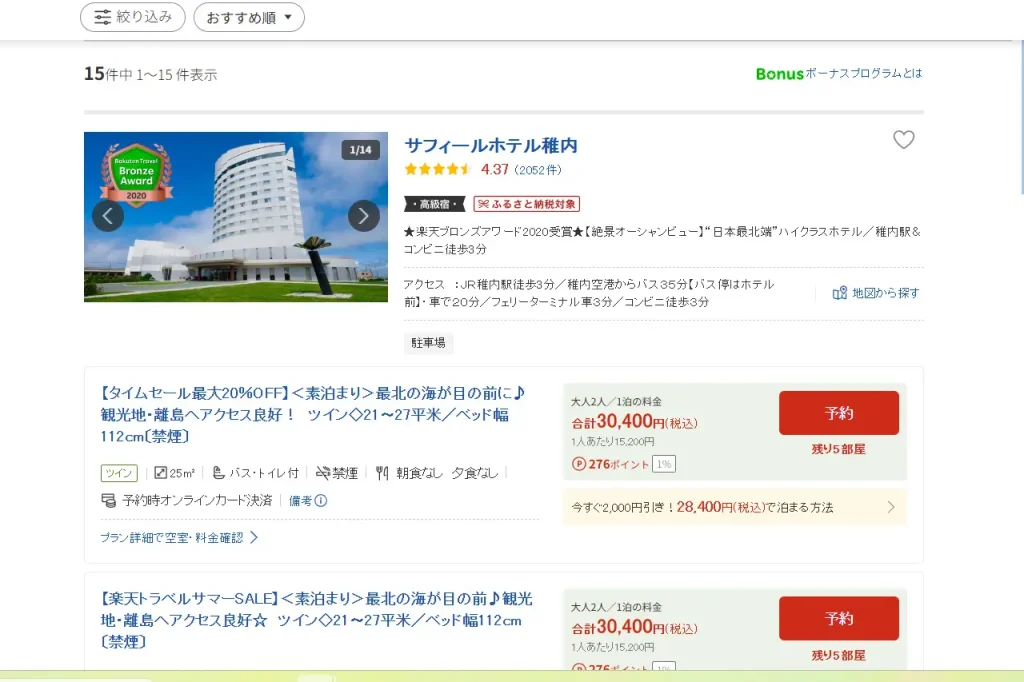Click the 合計30,400円 price in first plan

(x=634, y=422)
